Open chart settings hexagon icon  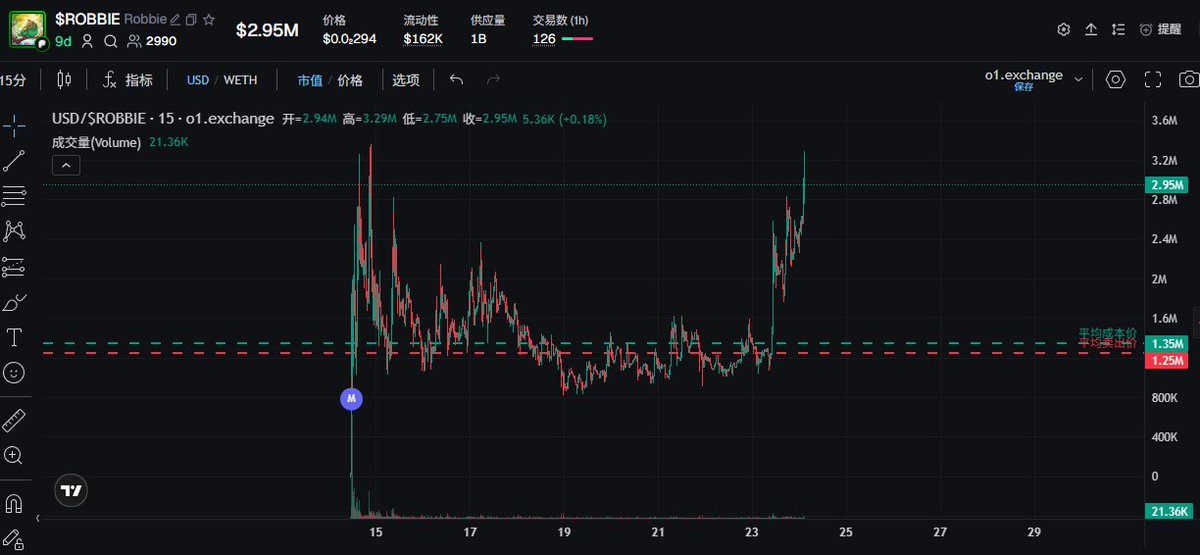click(x=1116, y=80)
